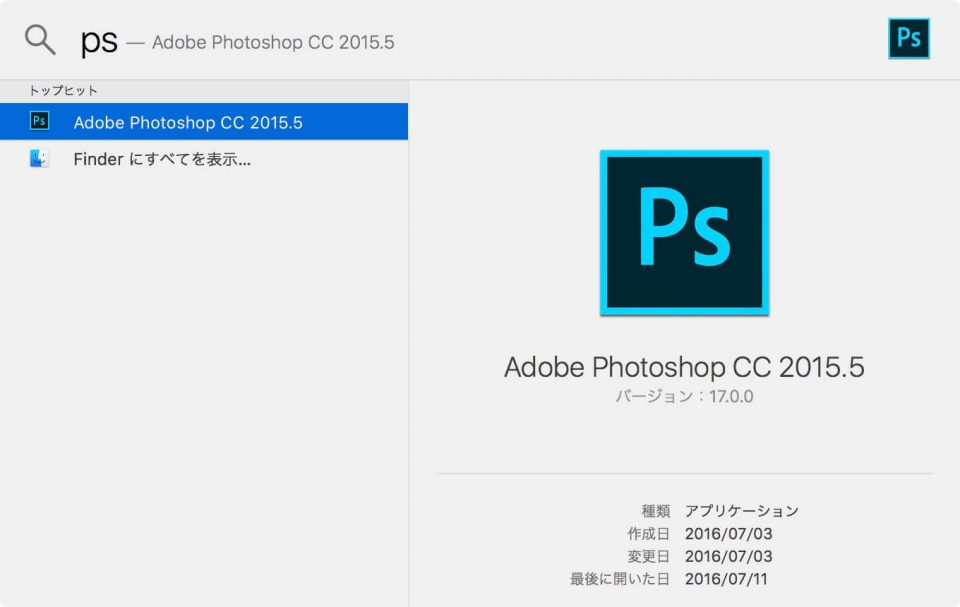Click the version text "バージョン：17.0.0"
This screenshot has height=607, width=960.
coord(684,396)
